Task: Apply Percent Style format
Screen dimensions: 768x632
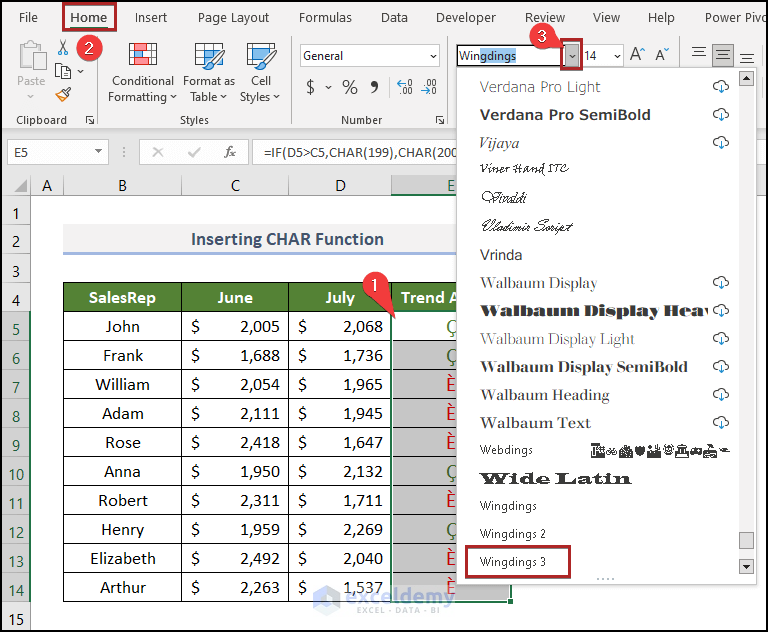Action: pos(350,88)
